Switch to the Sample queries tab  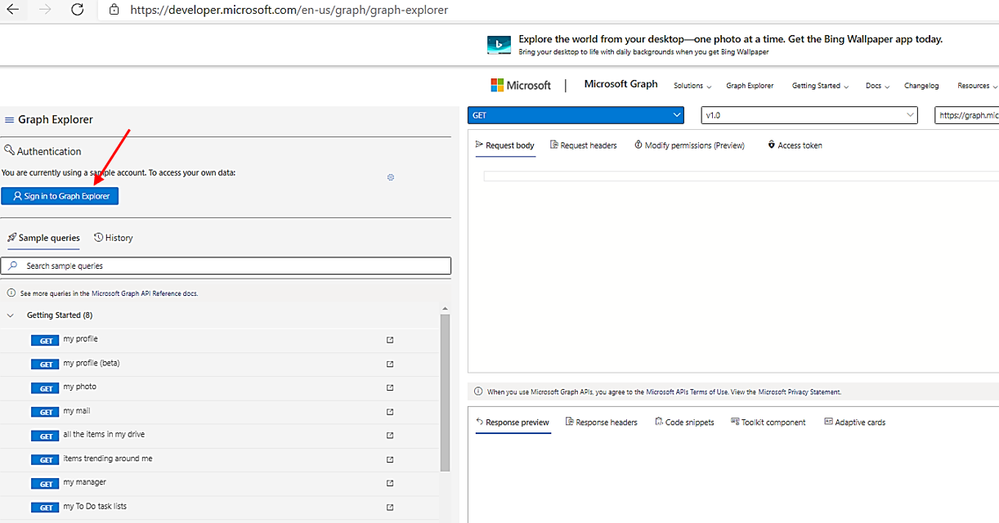pos(43,238)
